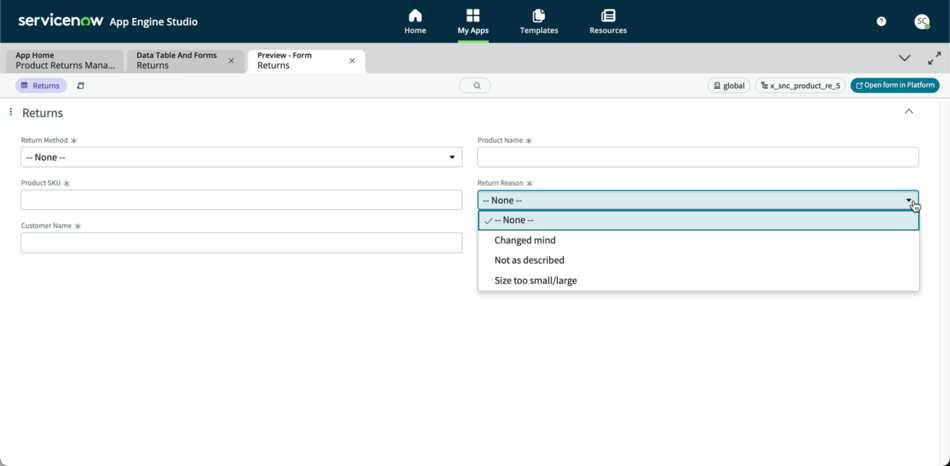Click the Returns section heading text
This screenshot has height=466, width=950.
click(42, 113)
